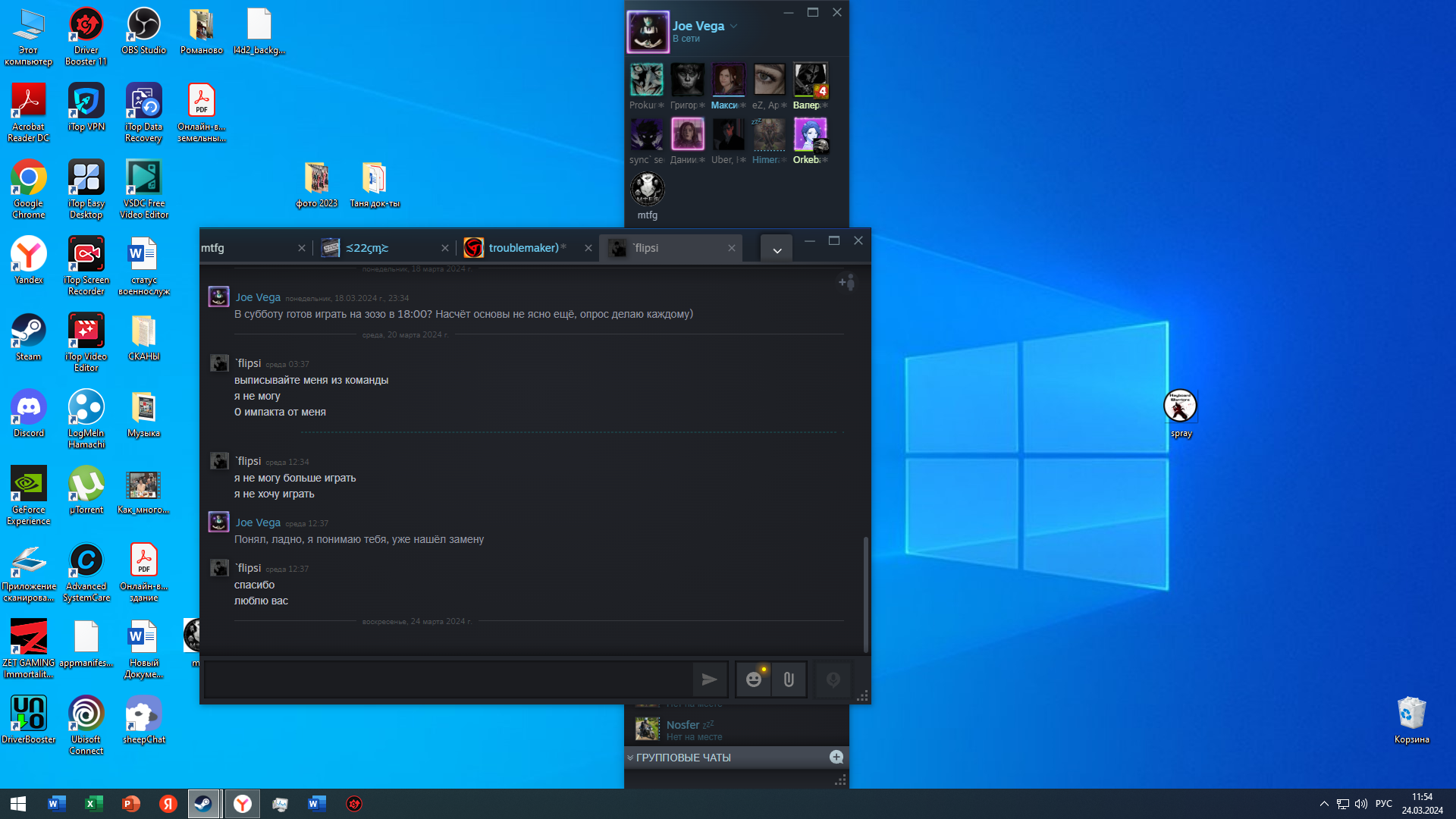Open iTop VPN shortcut

(86, 108)
